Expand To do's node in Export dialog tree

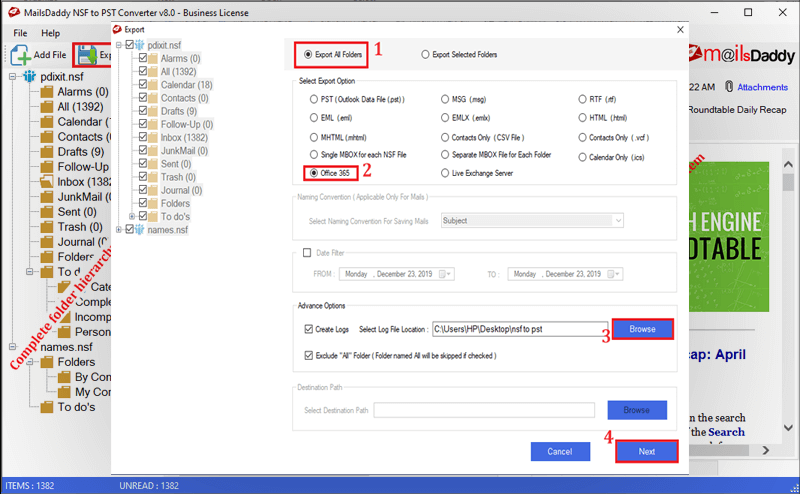(x=132, y=216)
